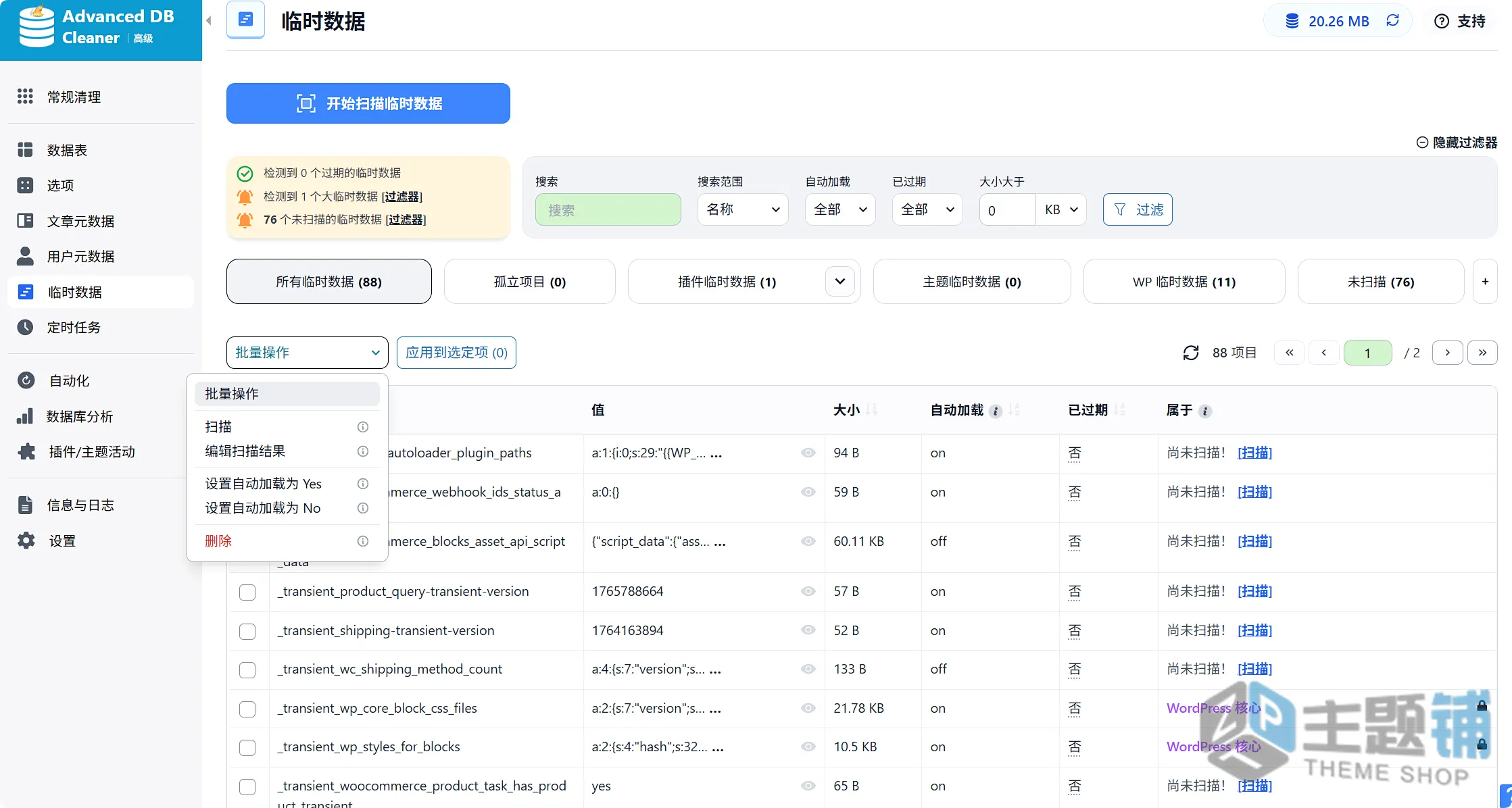Click info icon on 属于 column header
The width and height of the screenshot is (1512, 808).
[1205, 411]
